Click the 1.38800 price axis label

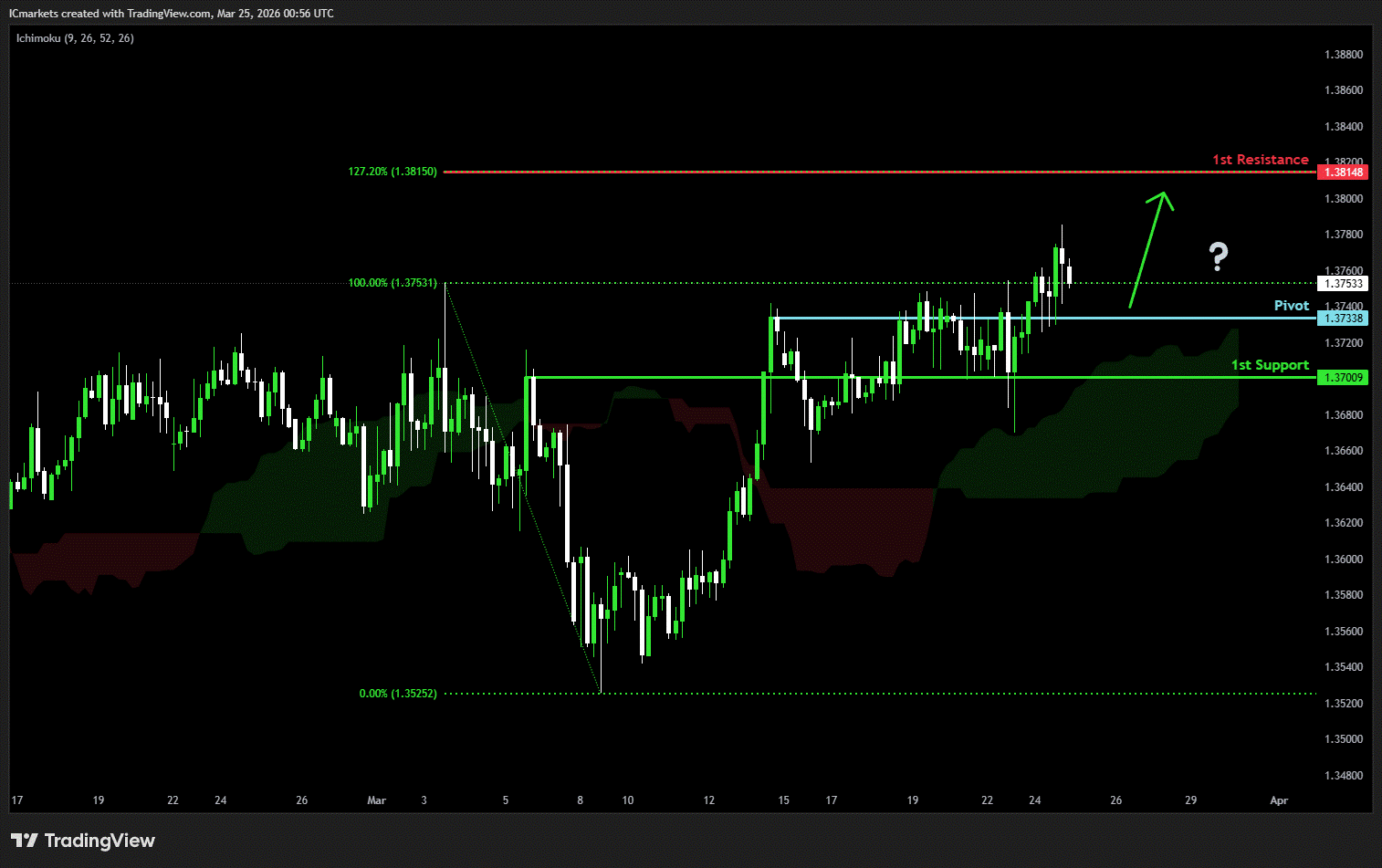(1343, 55)
